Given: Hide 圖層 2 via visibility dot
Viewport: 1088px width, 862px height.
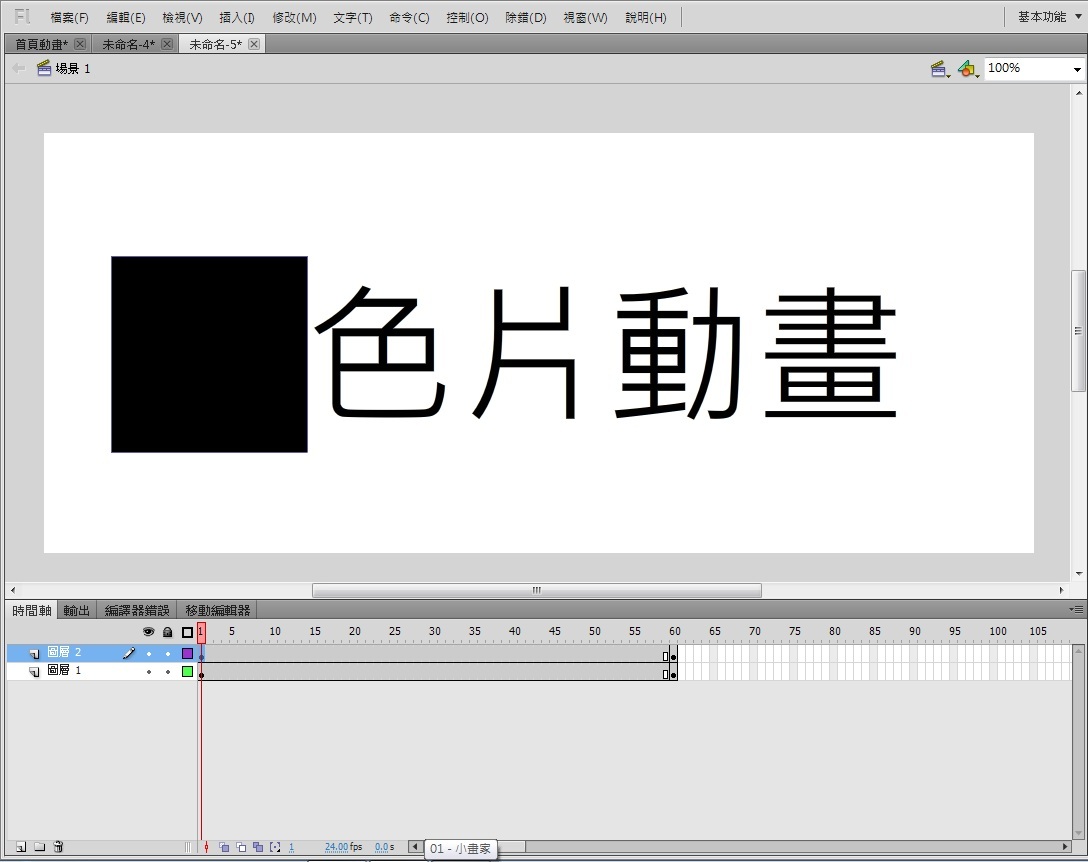Looking at the screenshot, I should coord(148,653).
